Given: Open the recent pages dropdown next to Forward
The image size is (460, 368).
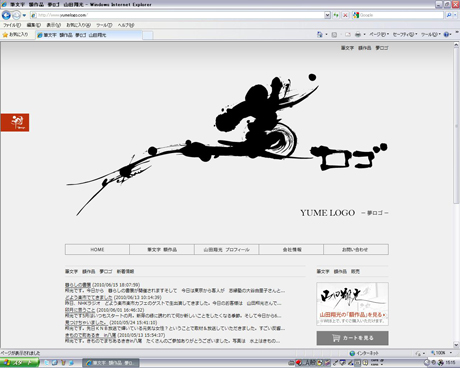Looking at the screenshot, I should [24, 15].
